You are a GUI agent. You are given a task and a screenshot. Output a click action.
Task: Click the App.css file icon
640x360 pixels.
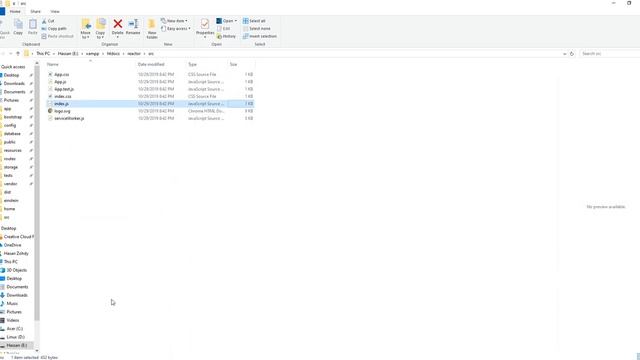pos(50,74)
